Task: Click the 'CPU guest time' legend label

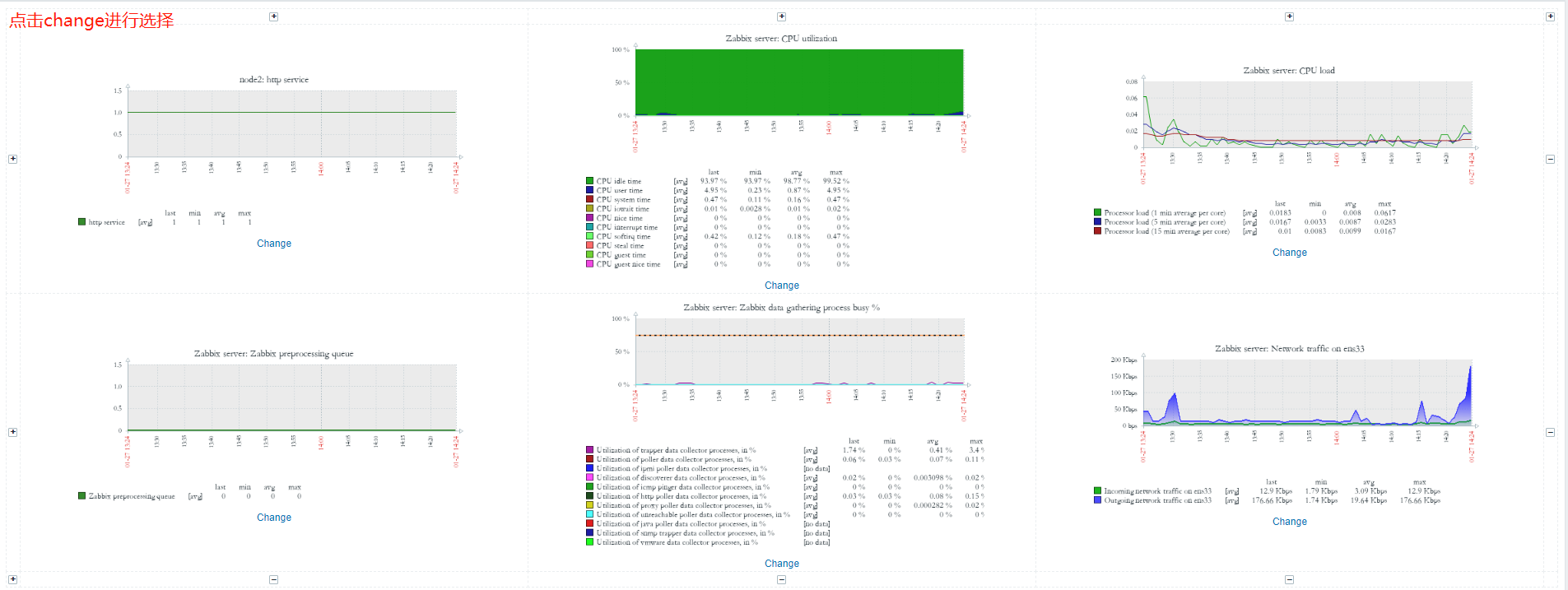Action: [621, 255]
